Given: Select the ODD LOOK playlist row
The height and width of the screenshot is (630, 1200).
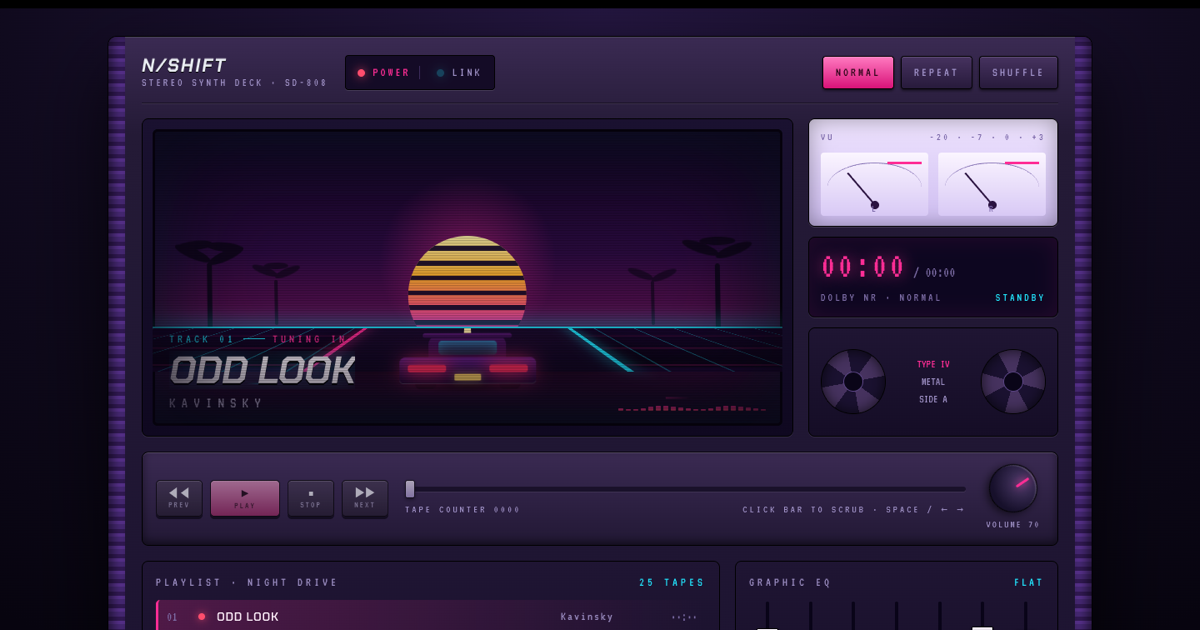Looking at the screenshot, I should click(430, 616).
